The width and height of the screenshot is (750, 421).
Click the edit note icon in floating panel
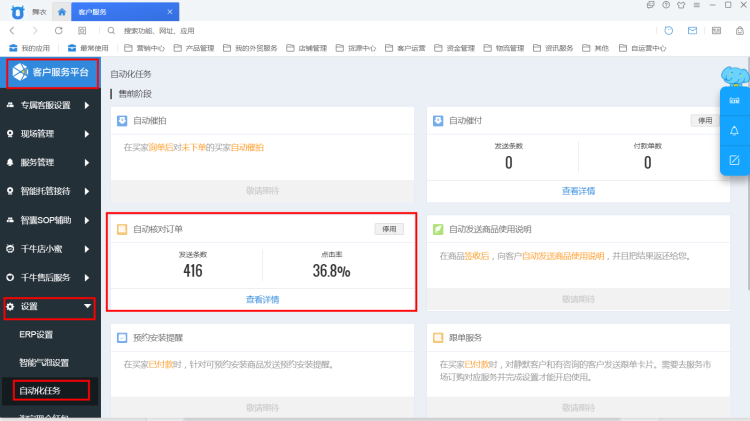click(734, 160)
